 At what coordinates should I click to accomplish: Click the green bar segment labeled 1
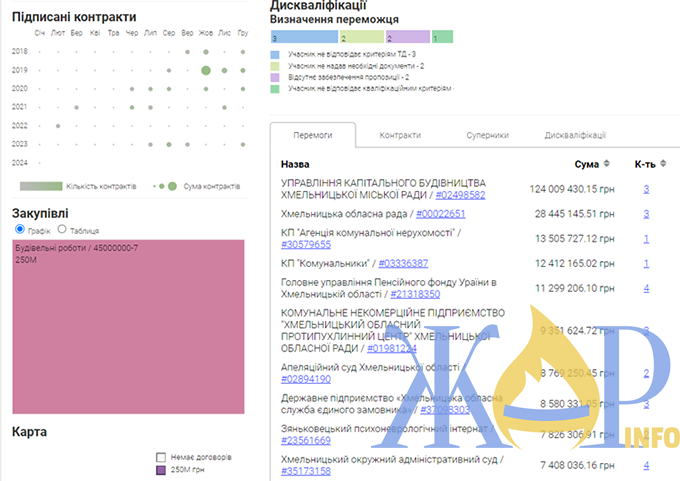tap(442, 36)
